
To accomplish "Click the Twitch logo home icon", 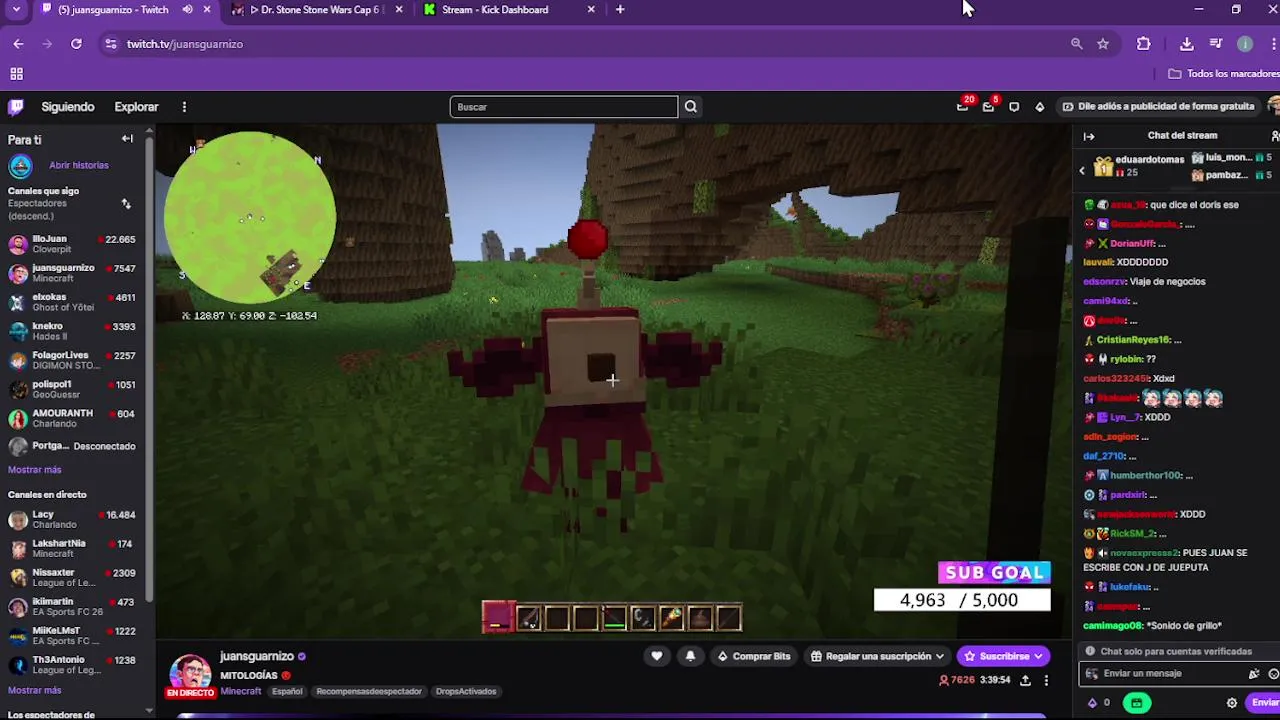I will 16,107.
